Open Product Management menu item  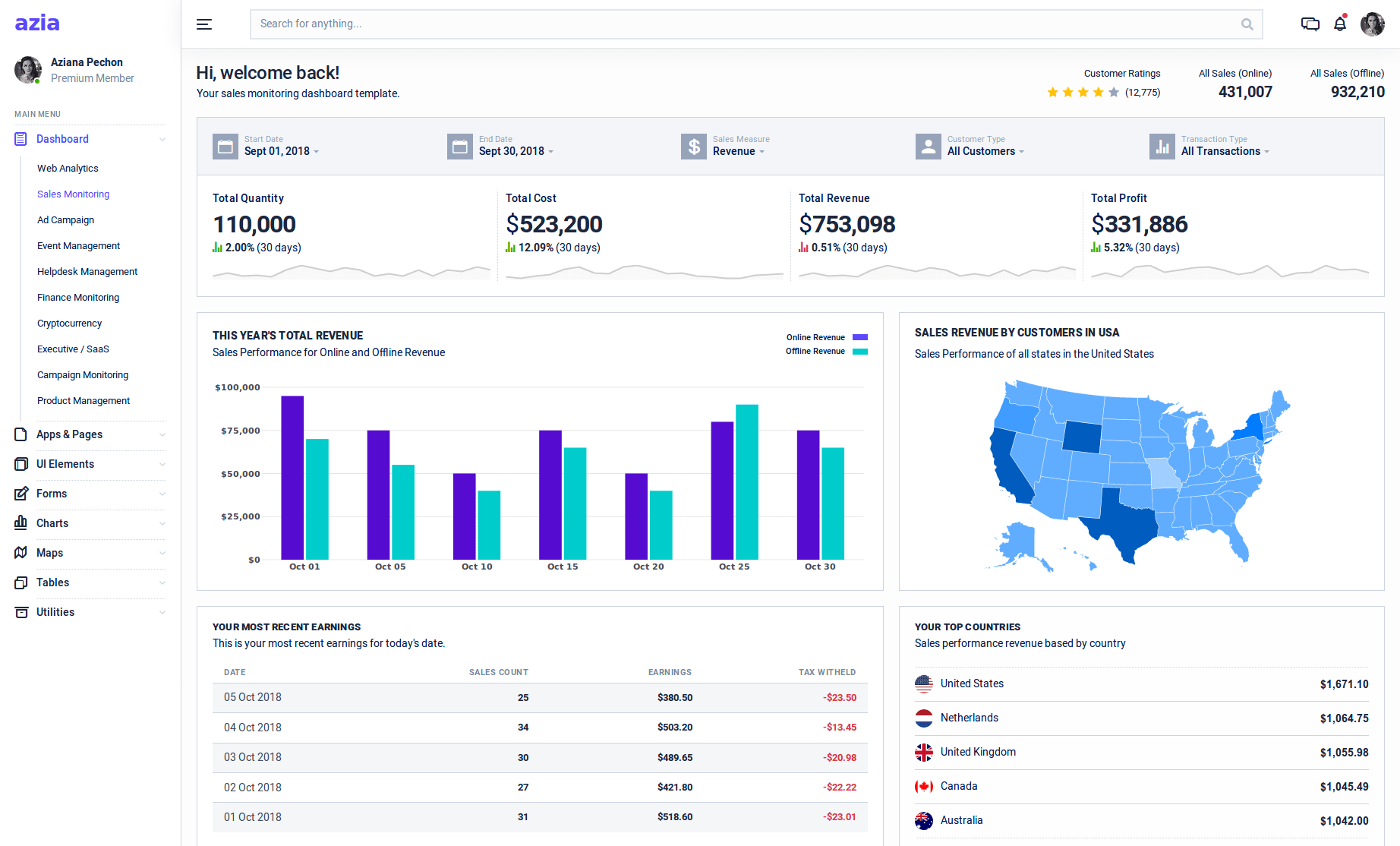84,401
